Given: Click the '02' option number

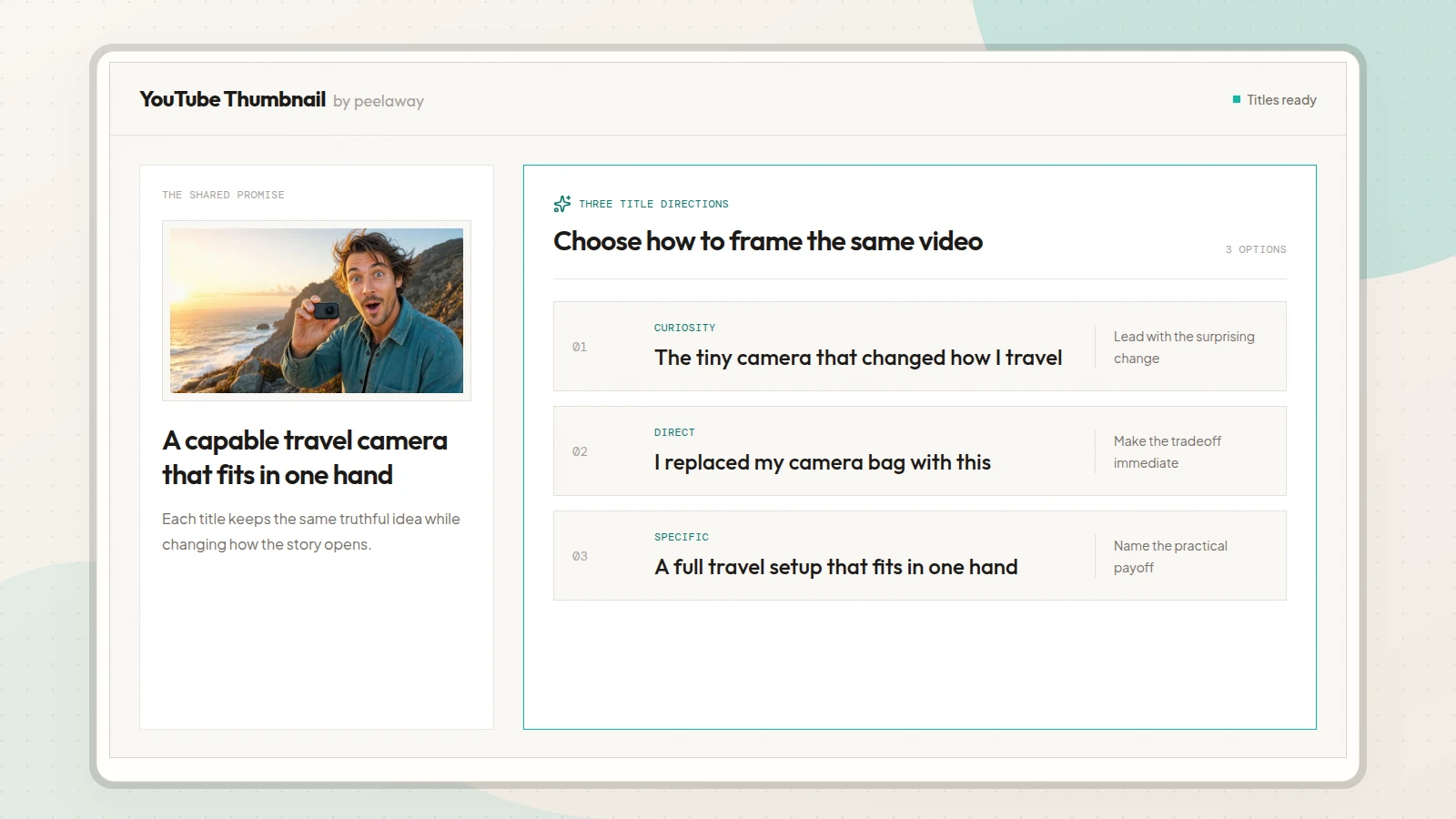Looking at the screenshot, I should pyautogui.click(x=580, y=451).
